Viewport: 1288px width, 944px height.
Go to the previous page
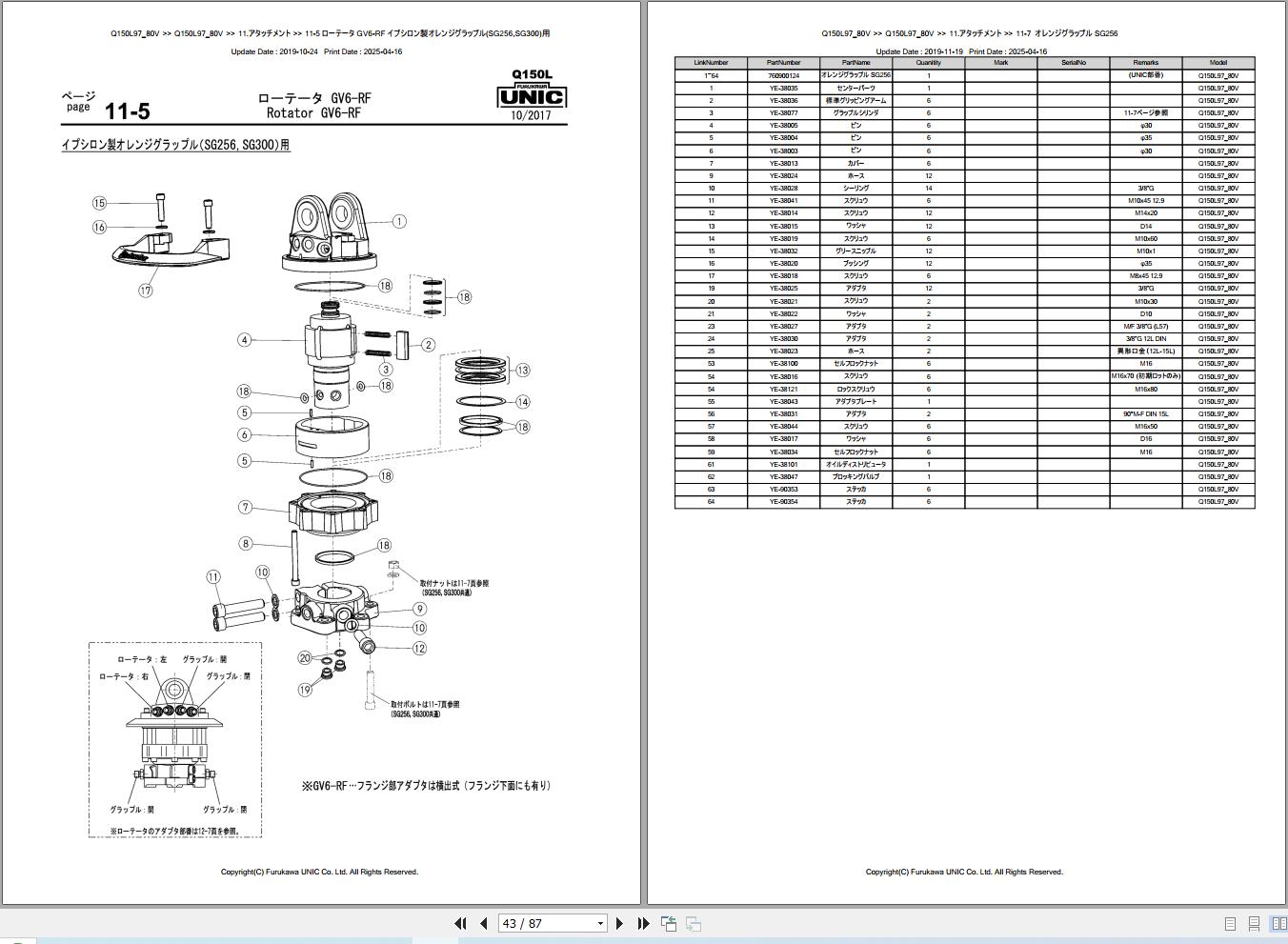coord(483,923)
